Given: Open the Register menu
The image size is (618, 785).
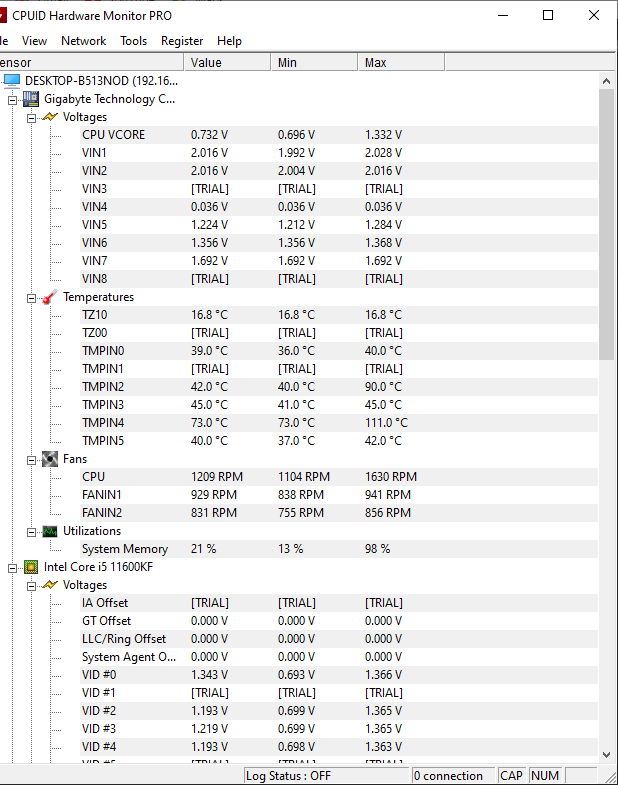Looking at the screenshot, I should tap(182, 41).
